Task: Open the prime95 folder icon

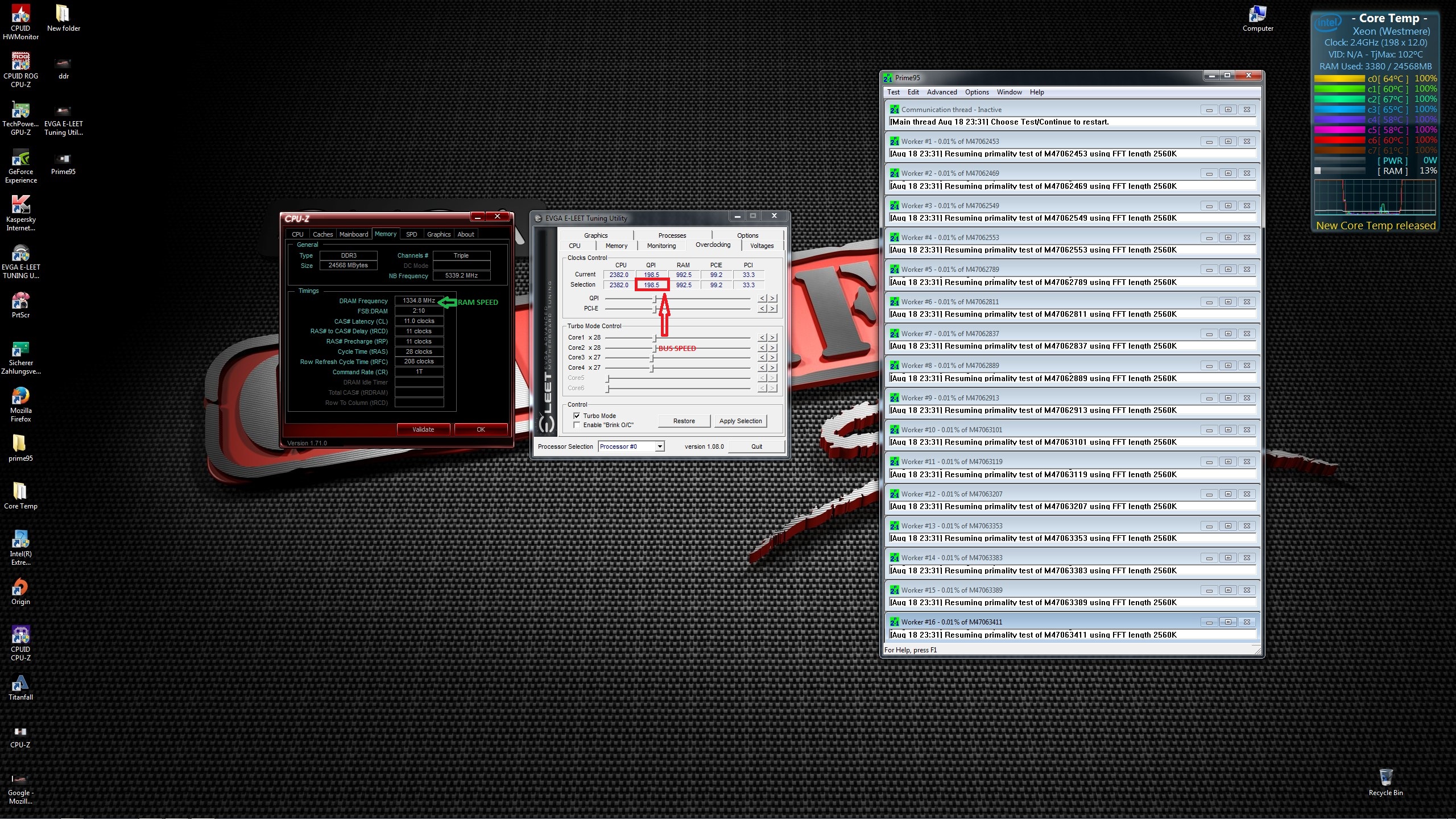Action: [20, 448]
